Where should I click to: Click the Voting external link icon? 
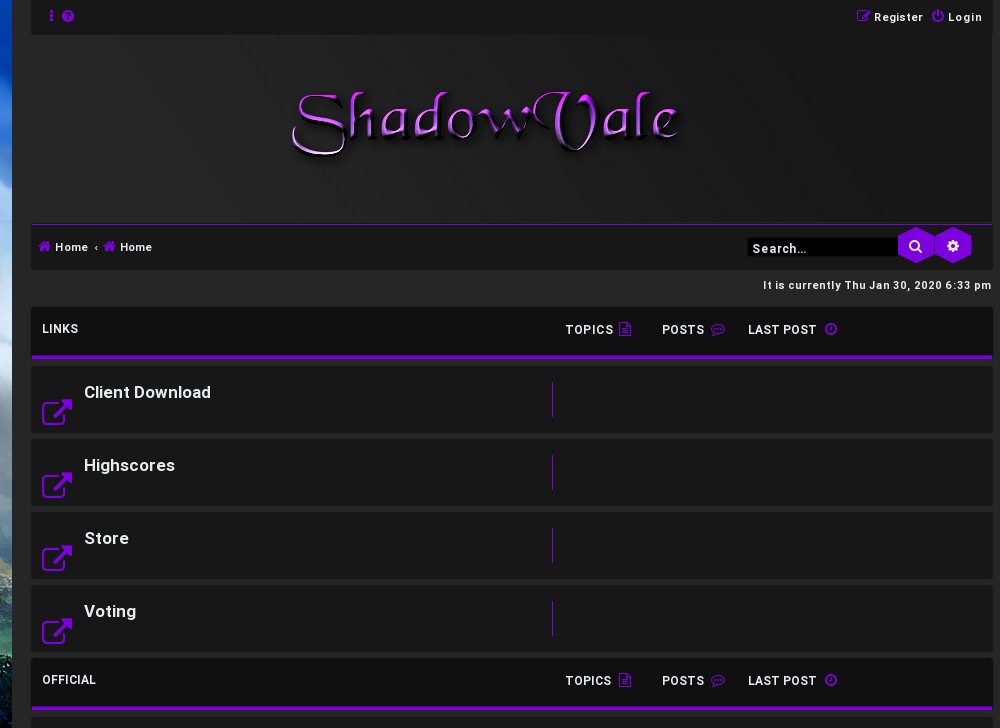[x=56, y=631]
